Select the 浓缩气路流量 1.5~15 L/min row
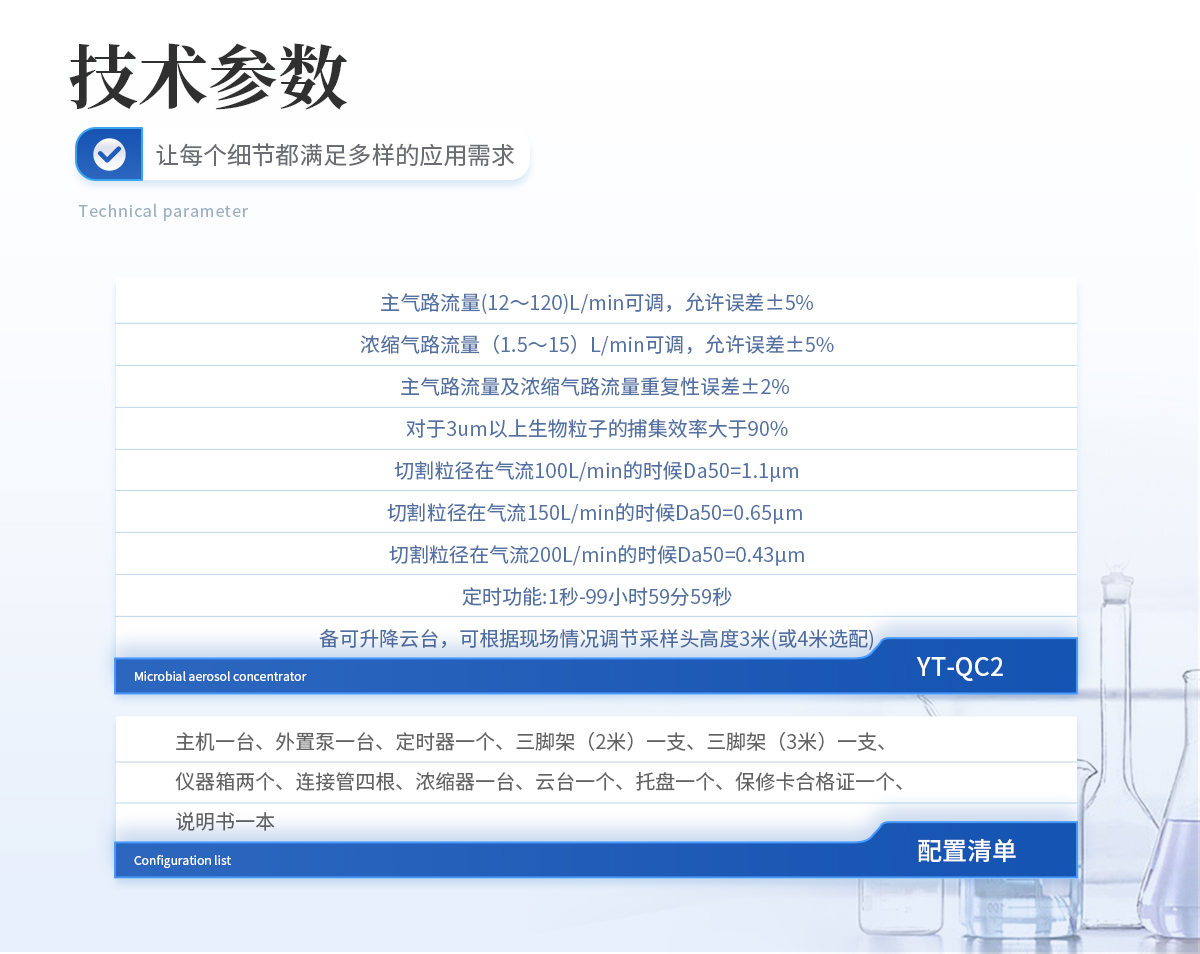1200x954 pixels. [596, 345]
